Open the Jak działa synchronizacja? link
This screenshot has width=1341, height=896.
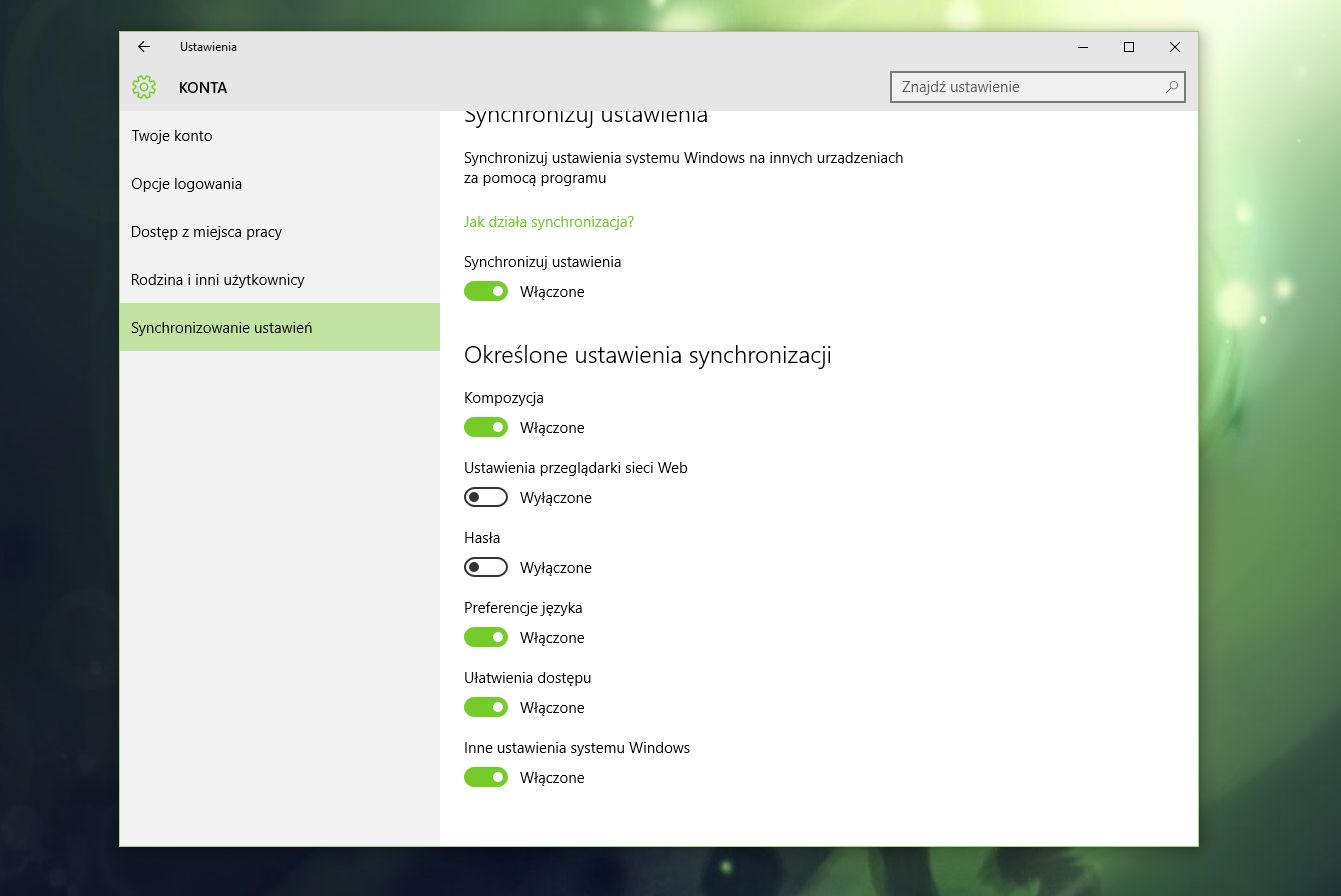tap(549, 221)
